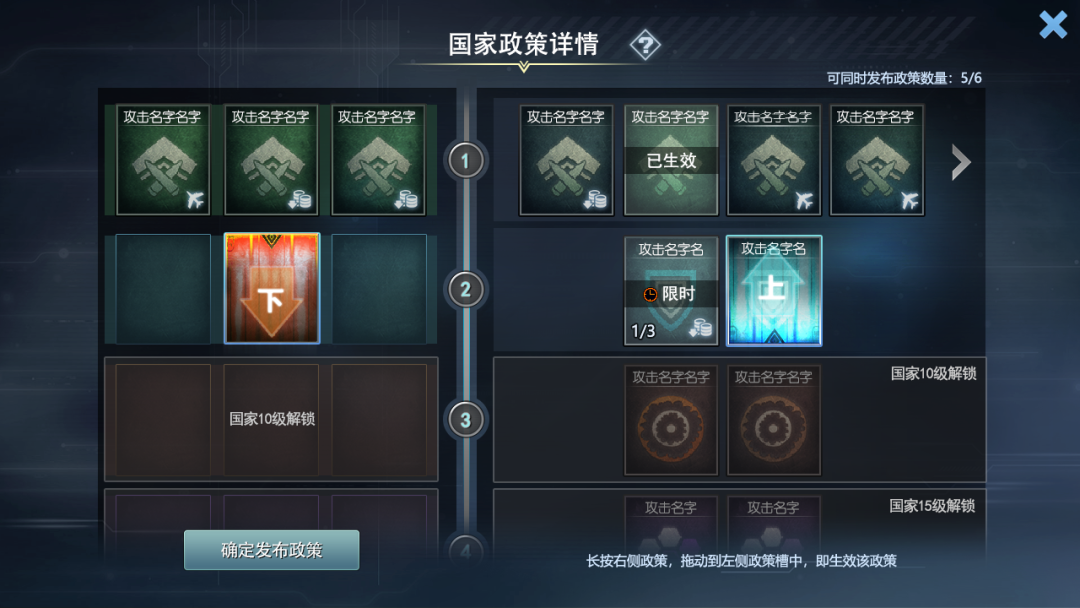Screen dimensions: 1080x608
Task: Click empty slot right of red card
Action: pos(379,289)
